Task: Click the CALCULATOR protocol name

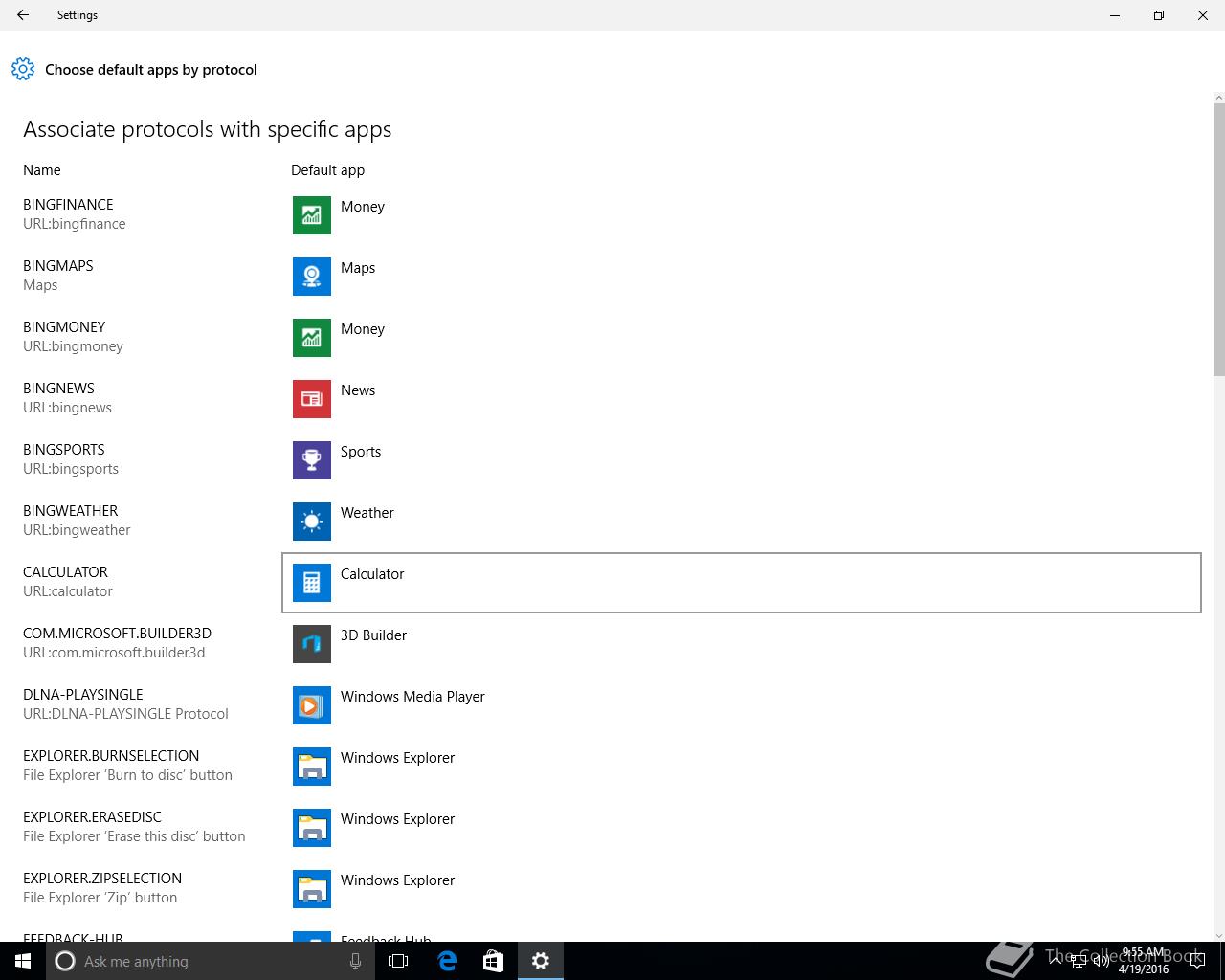Action: (65, 572)
